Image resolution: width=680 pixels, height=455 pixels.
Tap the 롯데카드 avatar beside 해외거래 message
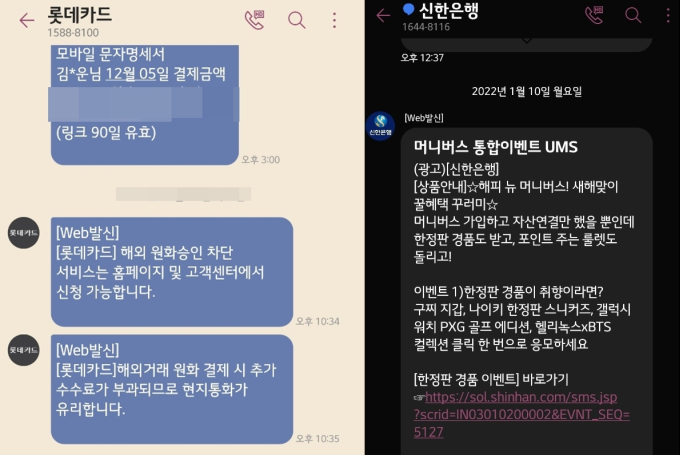tap(23, 350)
